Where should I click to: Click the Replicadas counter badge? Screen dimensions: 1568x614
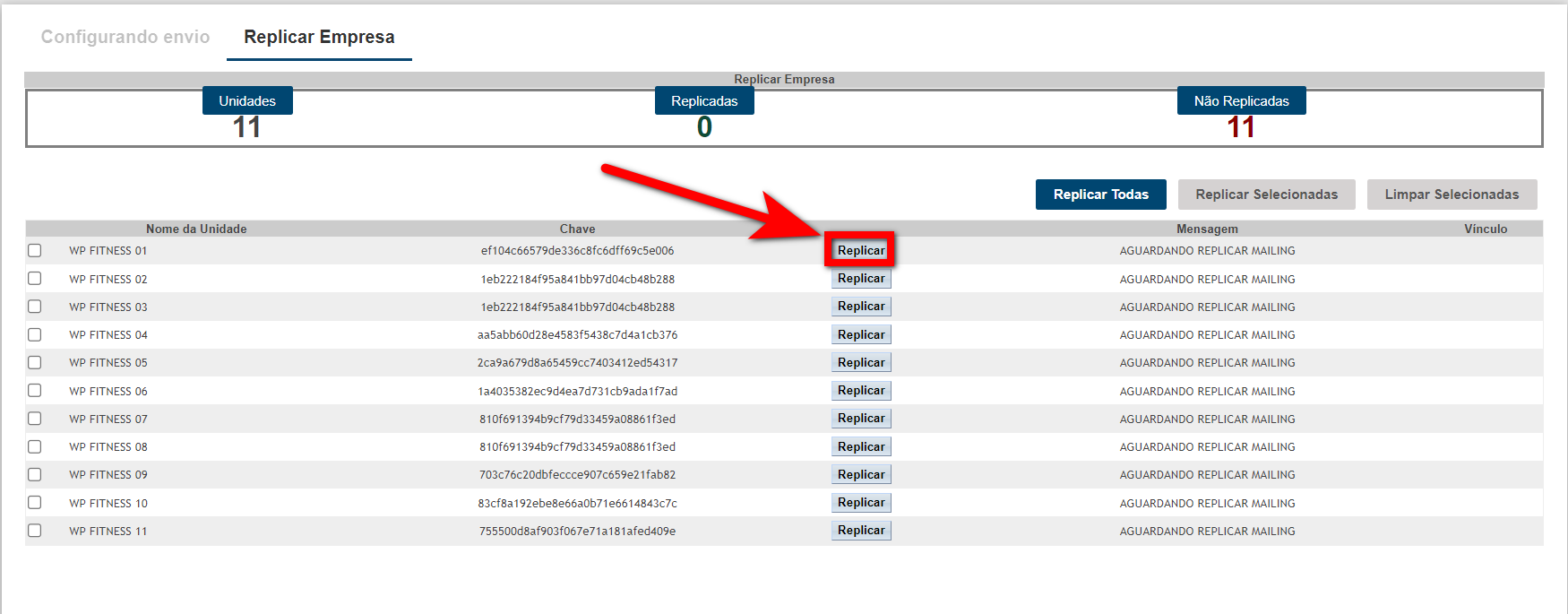coord(704,101)
